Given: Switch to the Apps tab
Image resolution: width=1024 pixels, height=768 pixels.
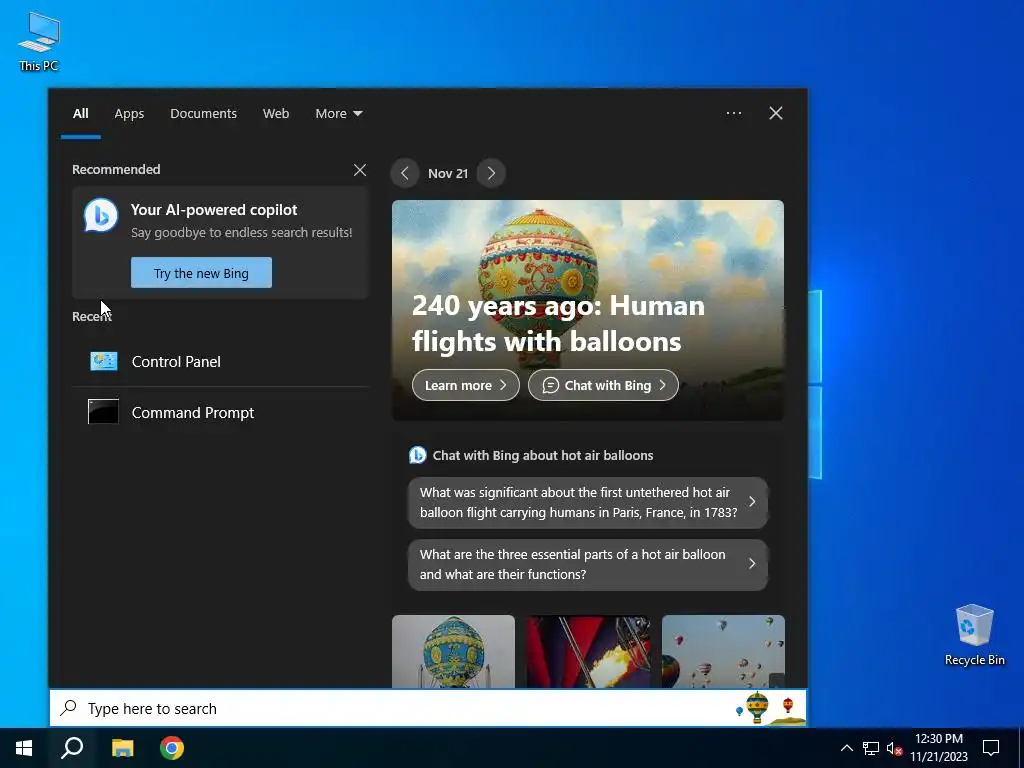Looking at the screenshot, I should (129, 113).
